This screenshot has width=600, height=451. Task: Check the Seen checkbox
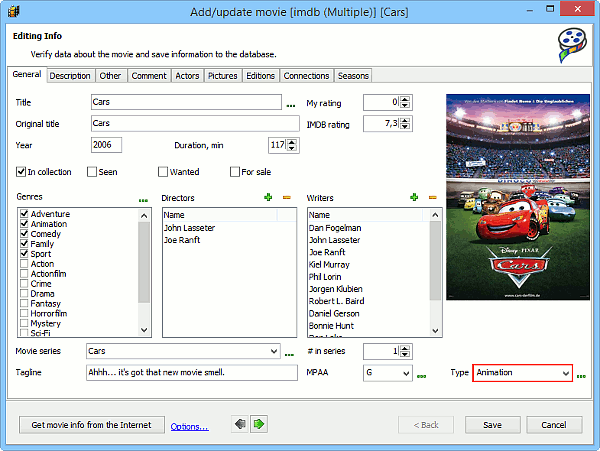92,172
